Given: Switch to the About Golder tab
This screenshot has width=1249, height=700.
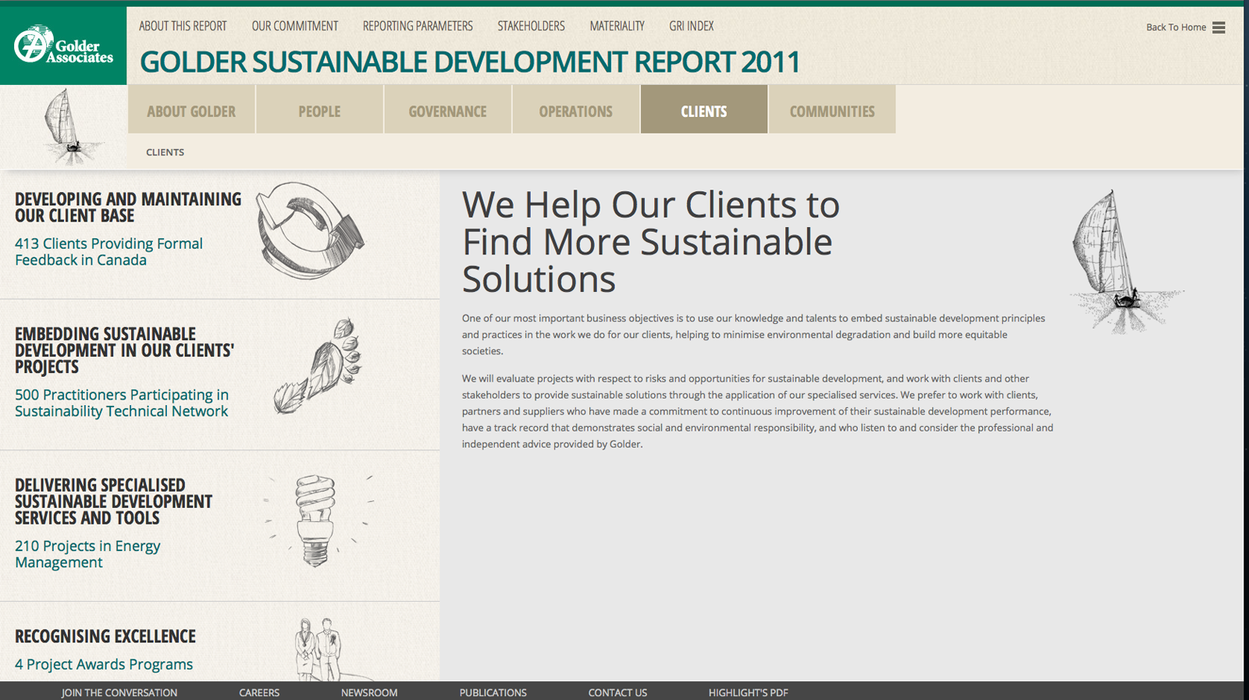Looking at the screenshot, I should coord(191,111).
